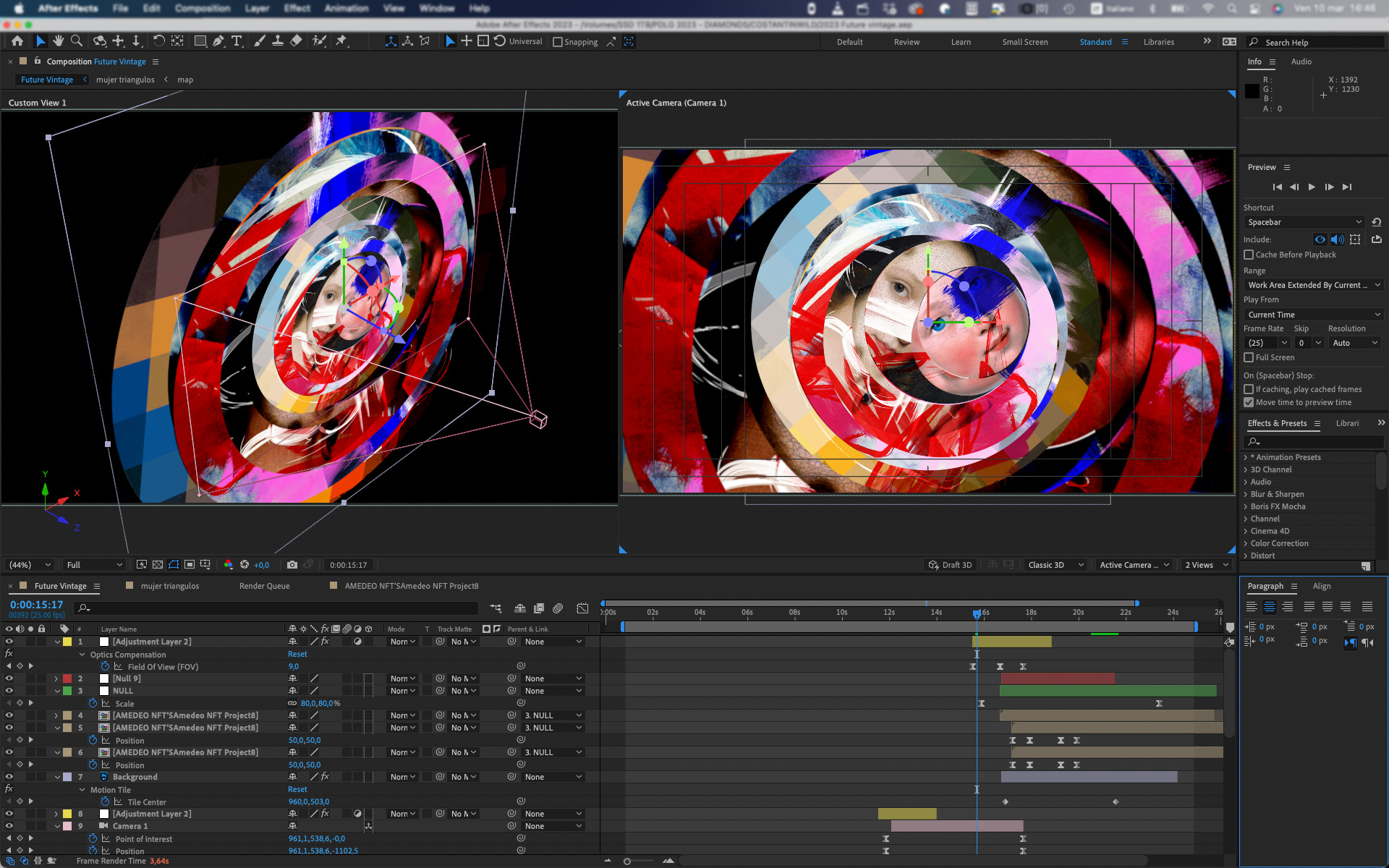Viewport: 1389px width, 868px height.
Task: Select the Rotation tool
Action: pos(158,41)
